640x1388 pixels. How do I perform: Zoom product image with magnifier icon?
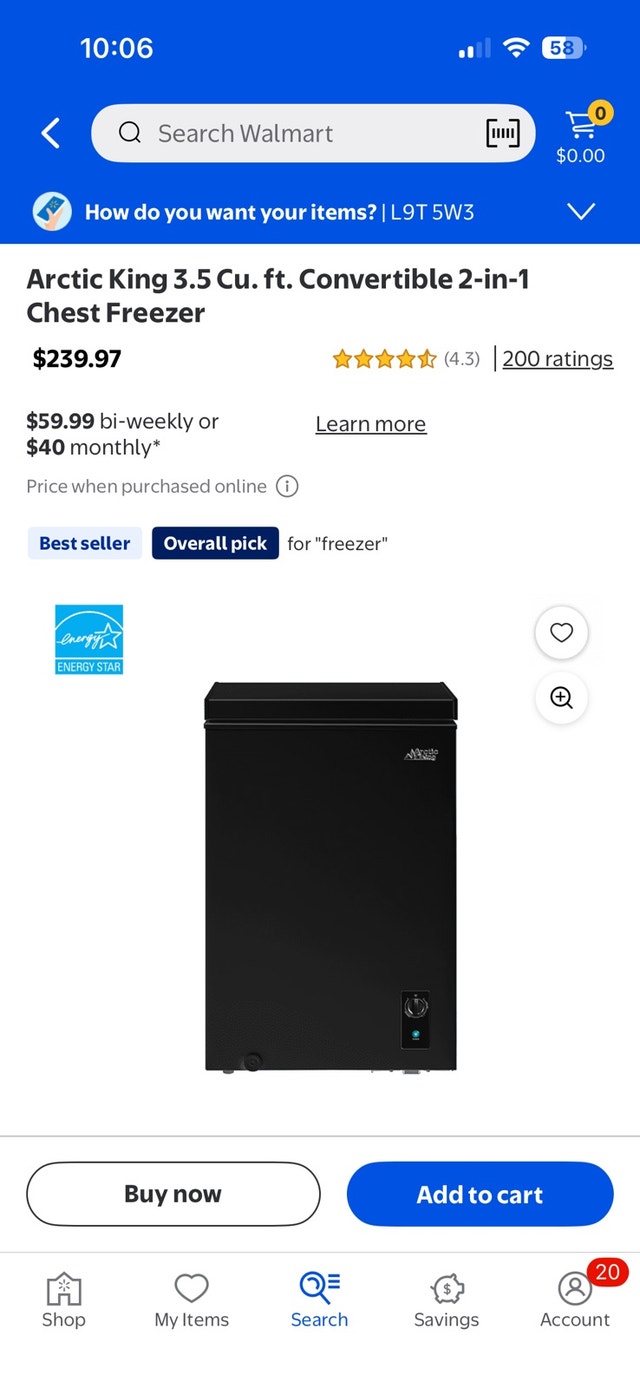[562, 698]
